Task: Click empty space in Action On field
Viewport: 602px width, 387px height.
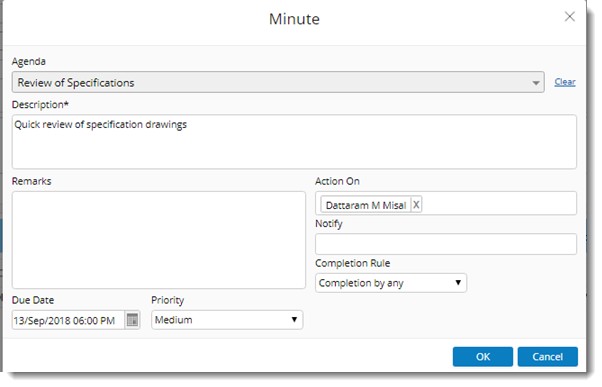Action: [499, 203]
